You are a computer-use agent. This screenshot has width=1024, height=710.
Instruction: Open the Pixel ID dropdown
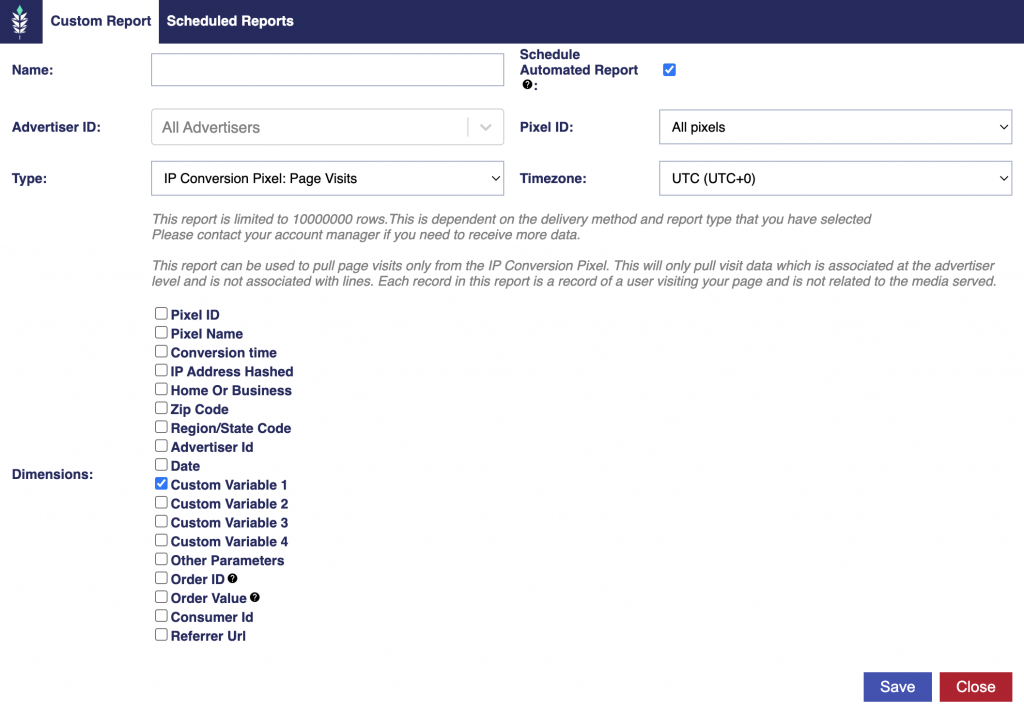coord(835,127)
